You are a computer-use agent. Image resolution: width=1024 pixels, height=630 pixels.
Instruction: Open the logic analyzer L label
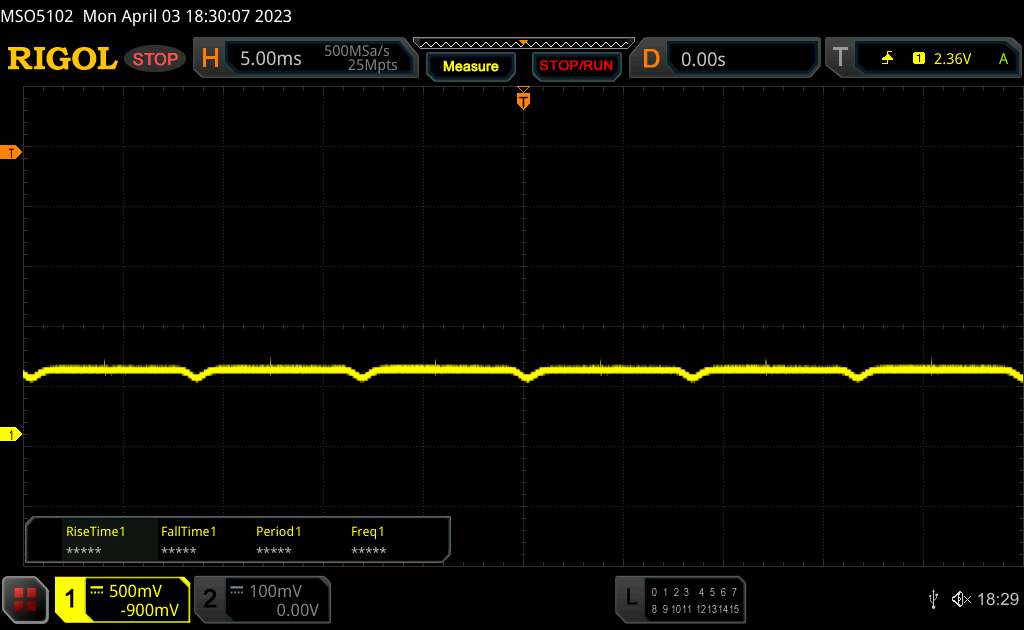click(x=630, y=597)
